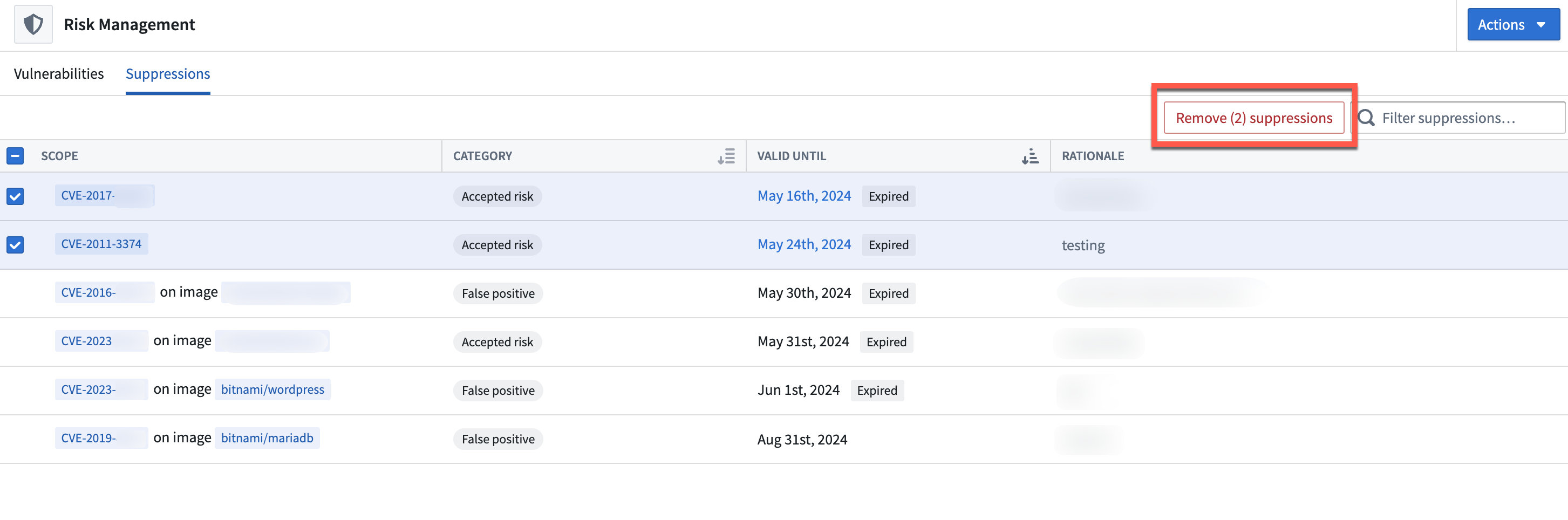This screenshot has width=1568, height=520.
Task: Open the CVE-2017 scope link
Action: [104, 195]
